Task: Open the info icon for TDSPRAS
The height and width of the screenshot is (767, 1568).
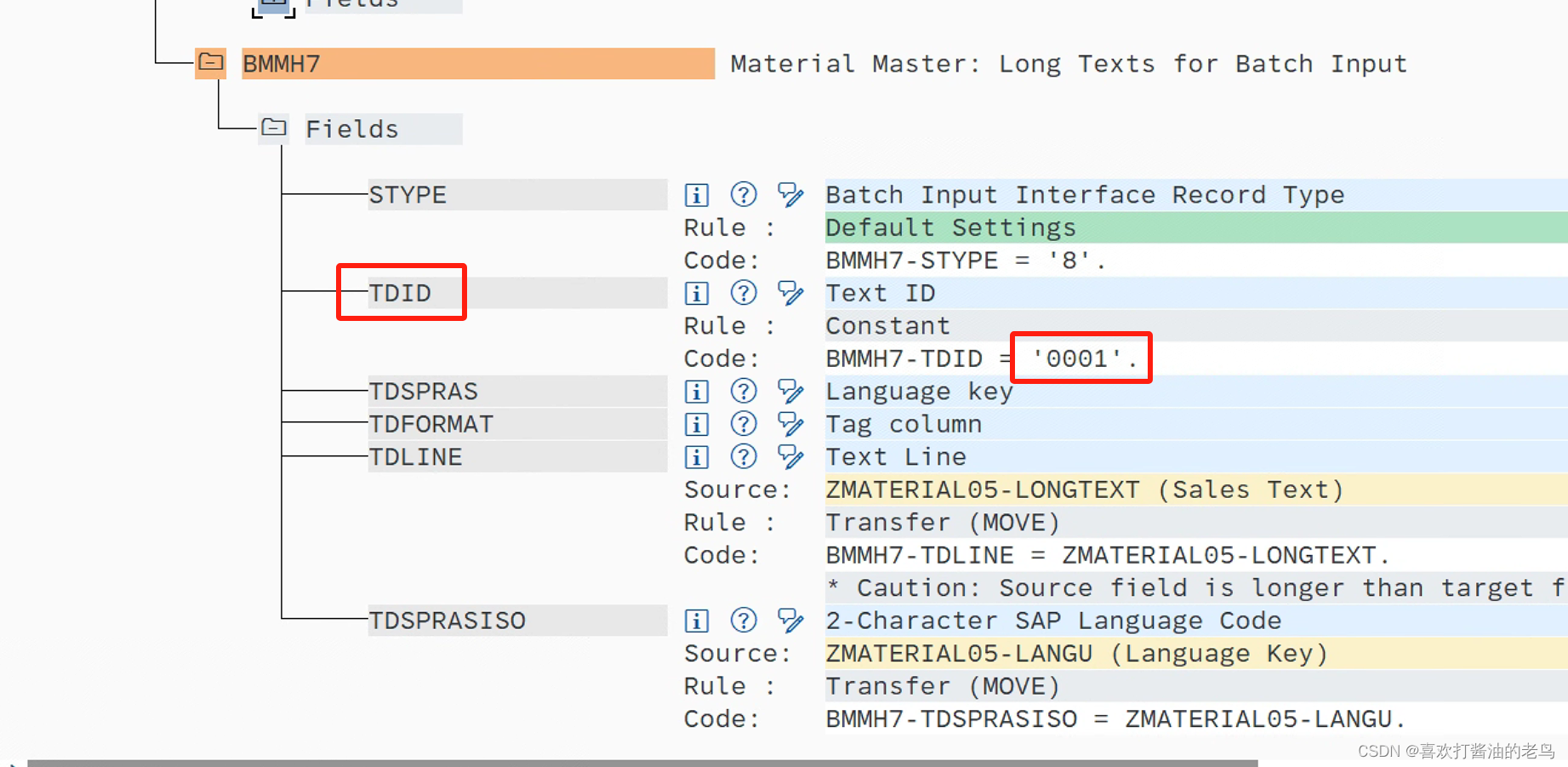Action: point(696,391)
